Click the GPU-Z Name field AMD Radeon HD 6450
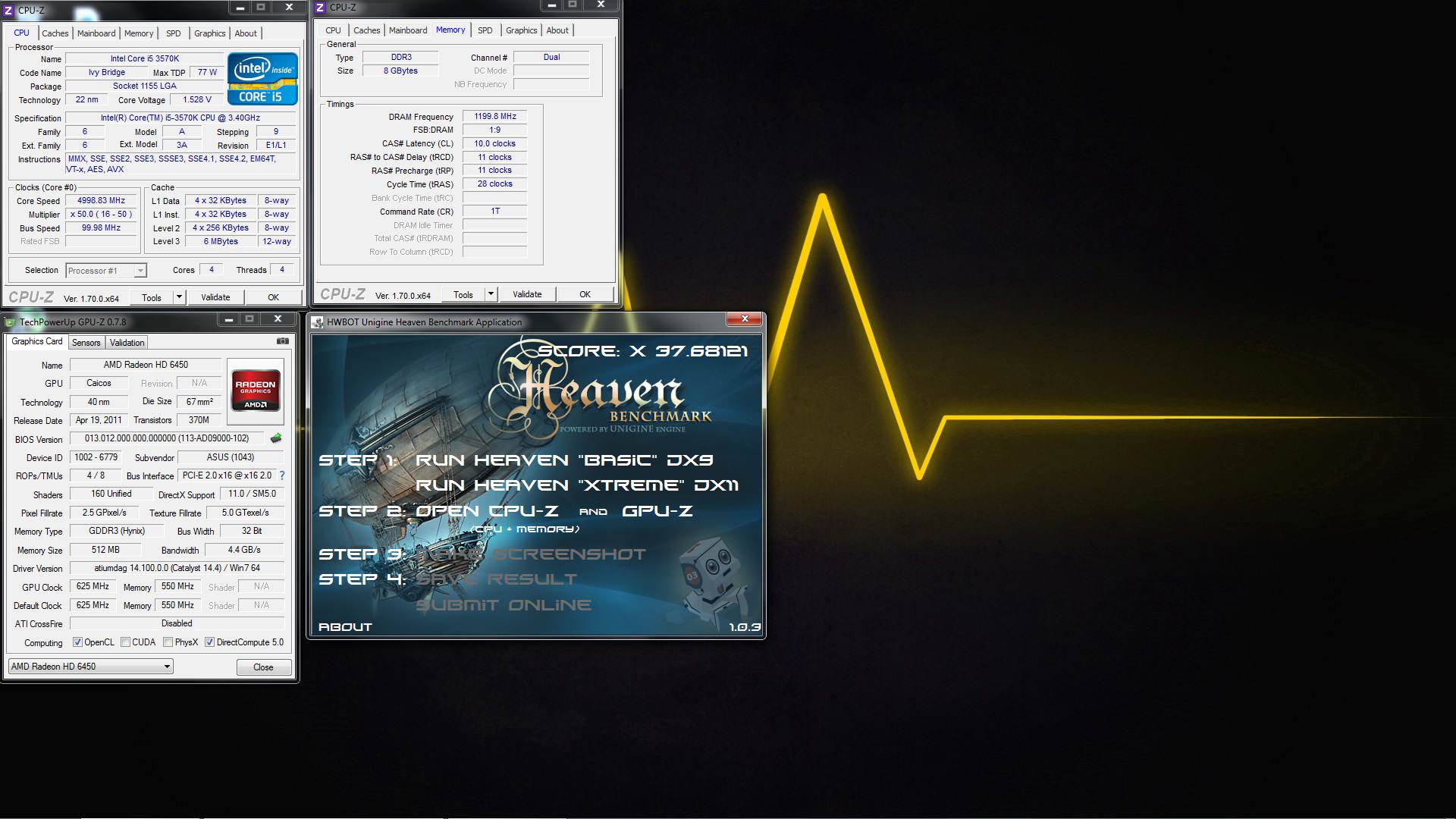Image resolution: width=1456 pixels, height=819 pixels. [146, 365]
